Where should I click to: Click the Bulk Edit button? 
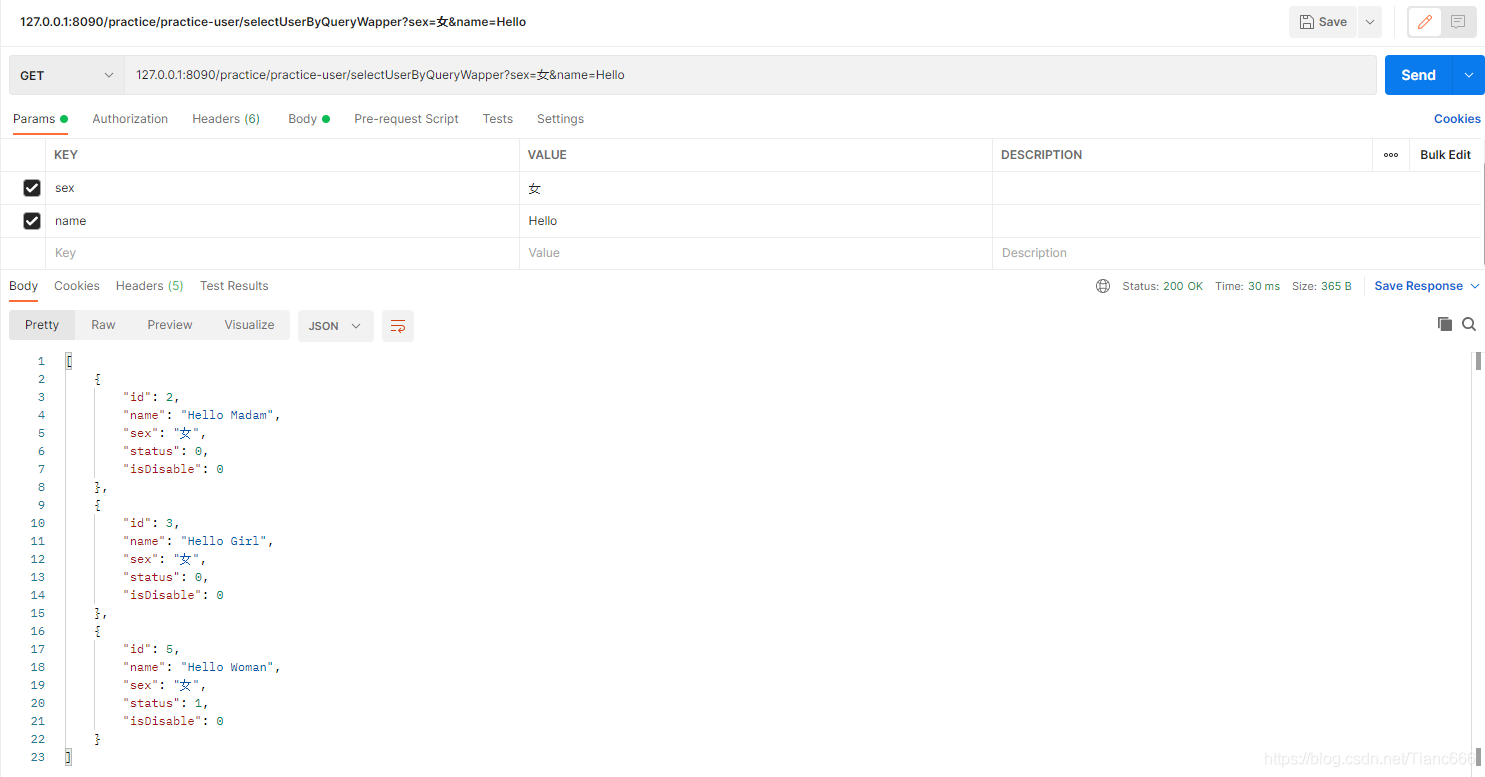click(1445, 155)
